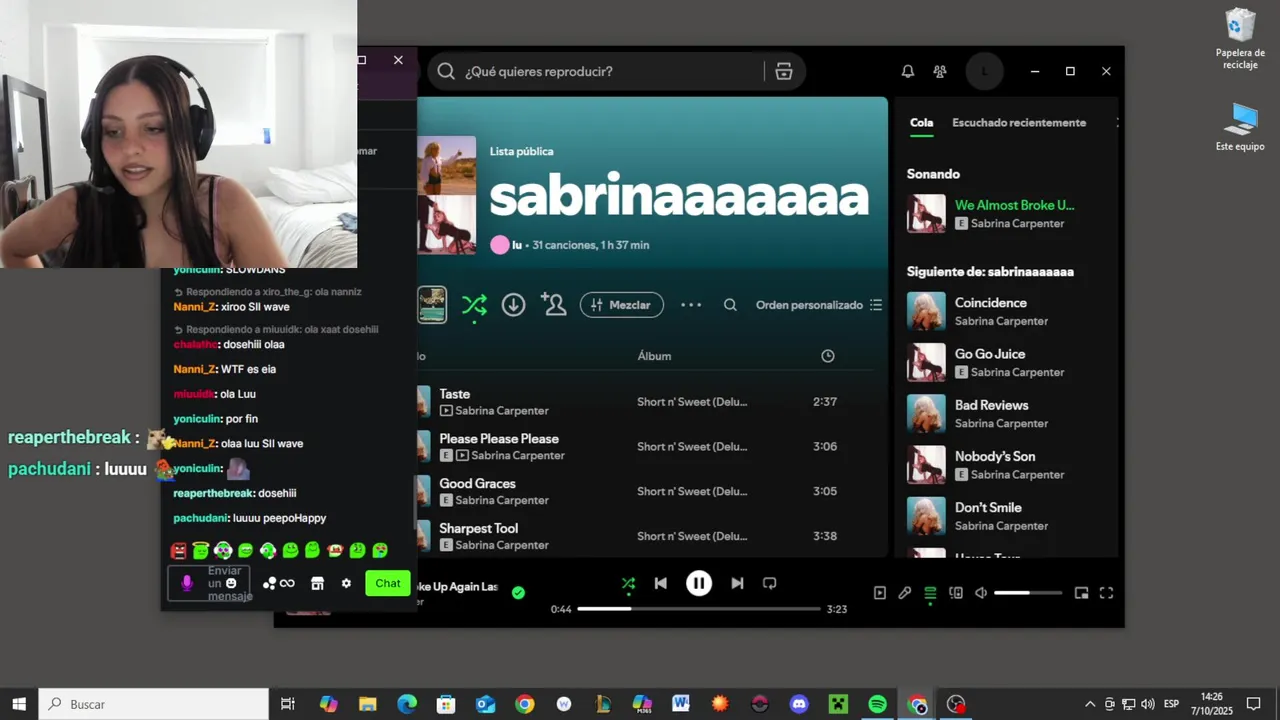
Task: Open Spotify notifications bell
Action: pos(908,71)
